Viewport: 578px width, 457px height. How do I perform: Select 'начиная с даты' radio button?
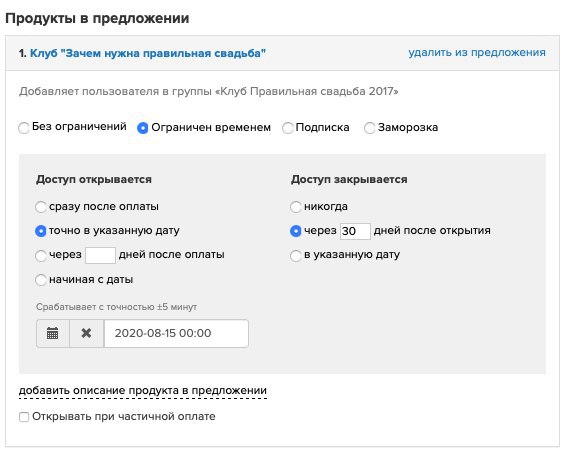pyautogui.click(x=41, y=280)
